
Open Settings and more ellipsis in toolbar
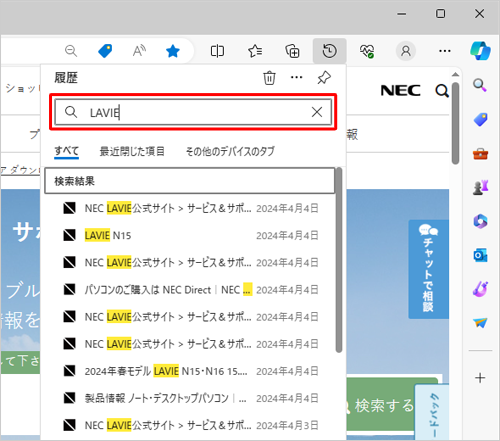click(x=445, y=51)
